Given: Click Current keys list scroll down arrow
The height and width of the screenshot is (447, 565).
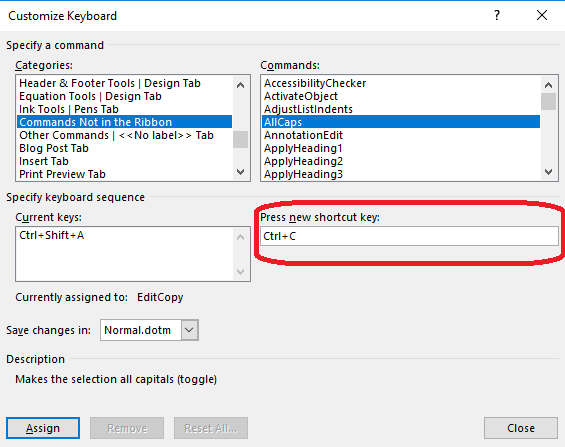Looking at the screenshot, I should 240,272.
